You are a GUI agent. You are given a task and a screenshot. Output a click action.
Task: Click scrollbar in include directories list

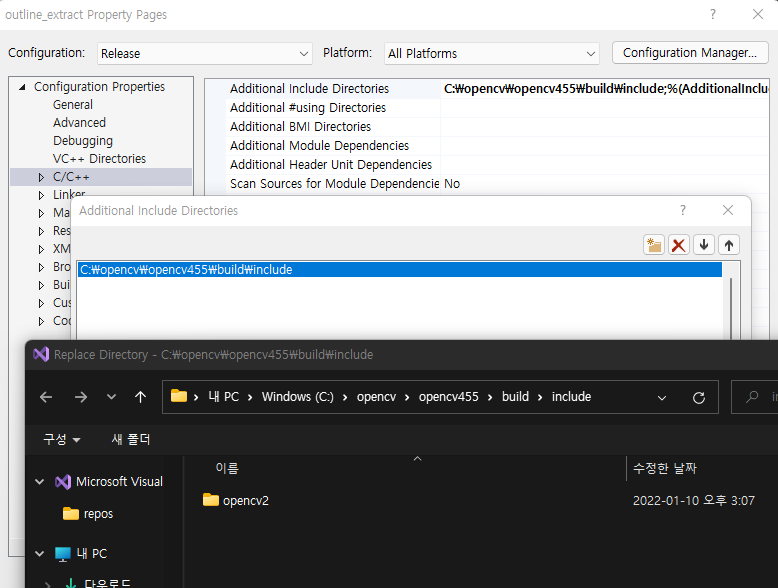[x=730, y=308]
